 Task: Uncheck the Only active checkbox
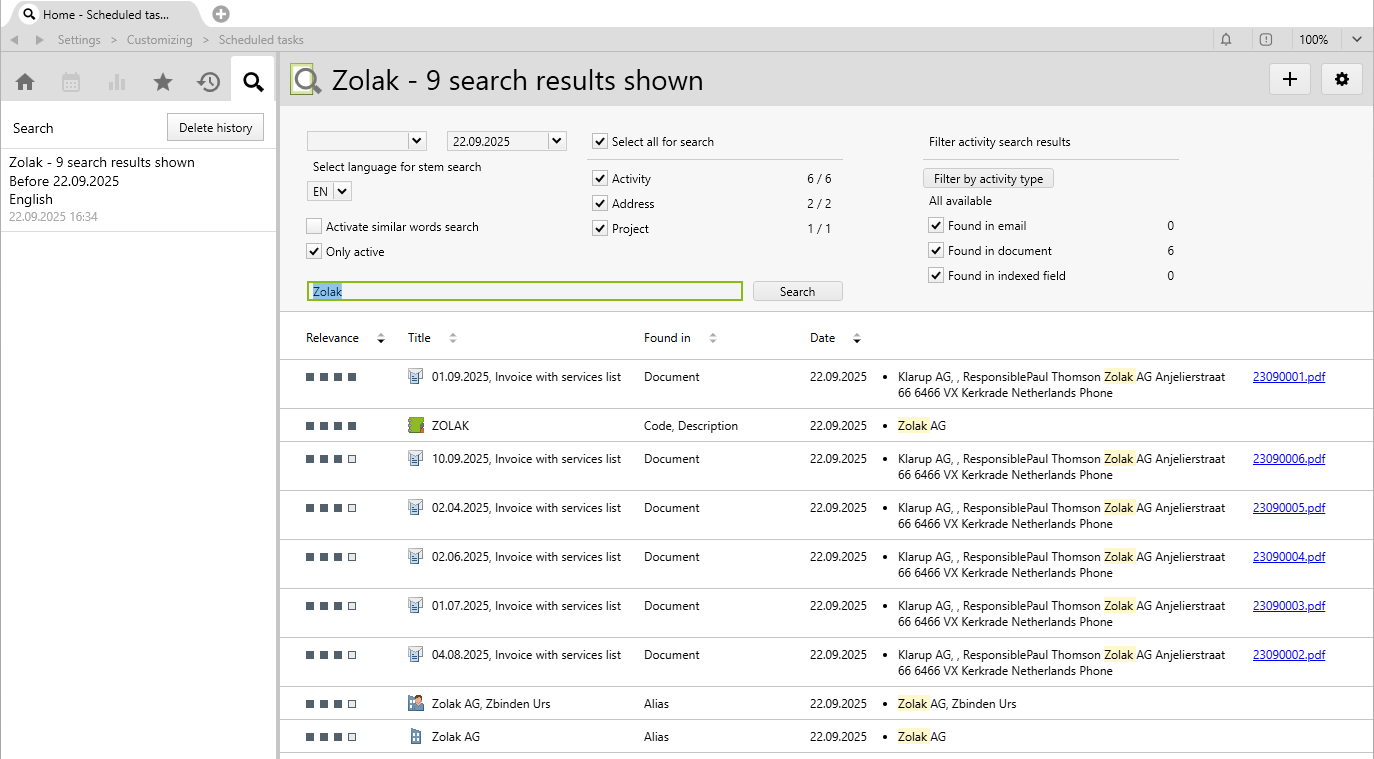pyautogui.click(x=315, y=252)
